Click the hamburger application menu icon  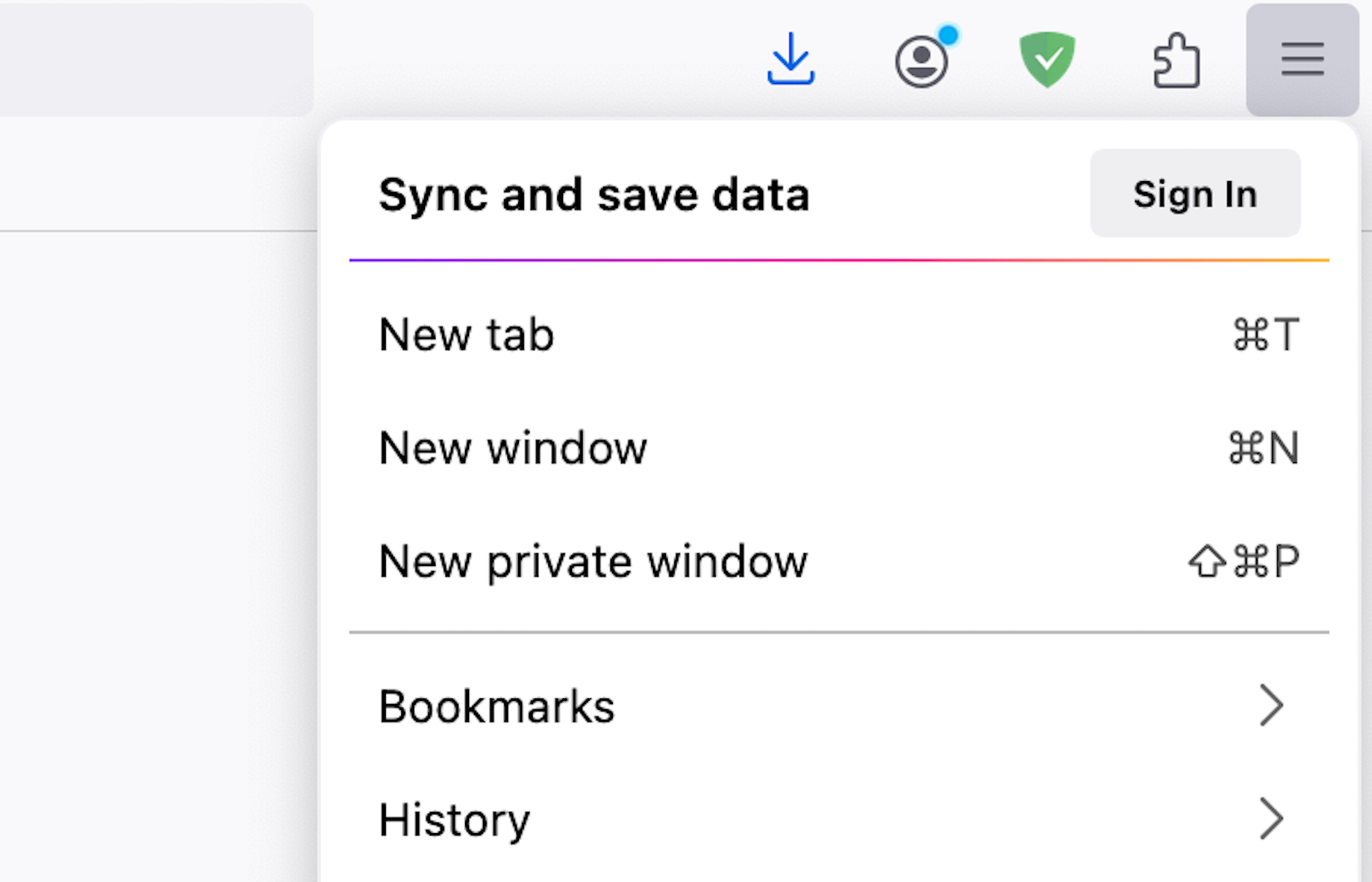[x=1301, y=60]
